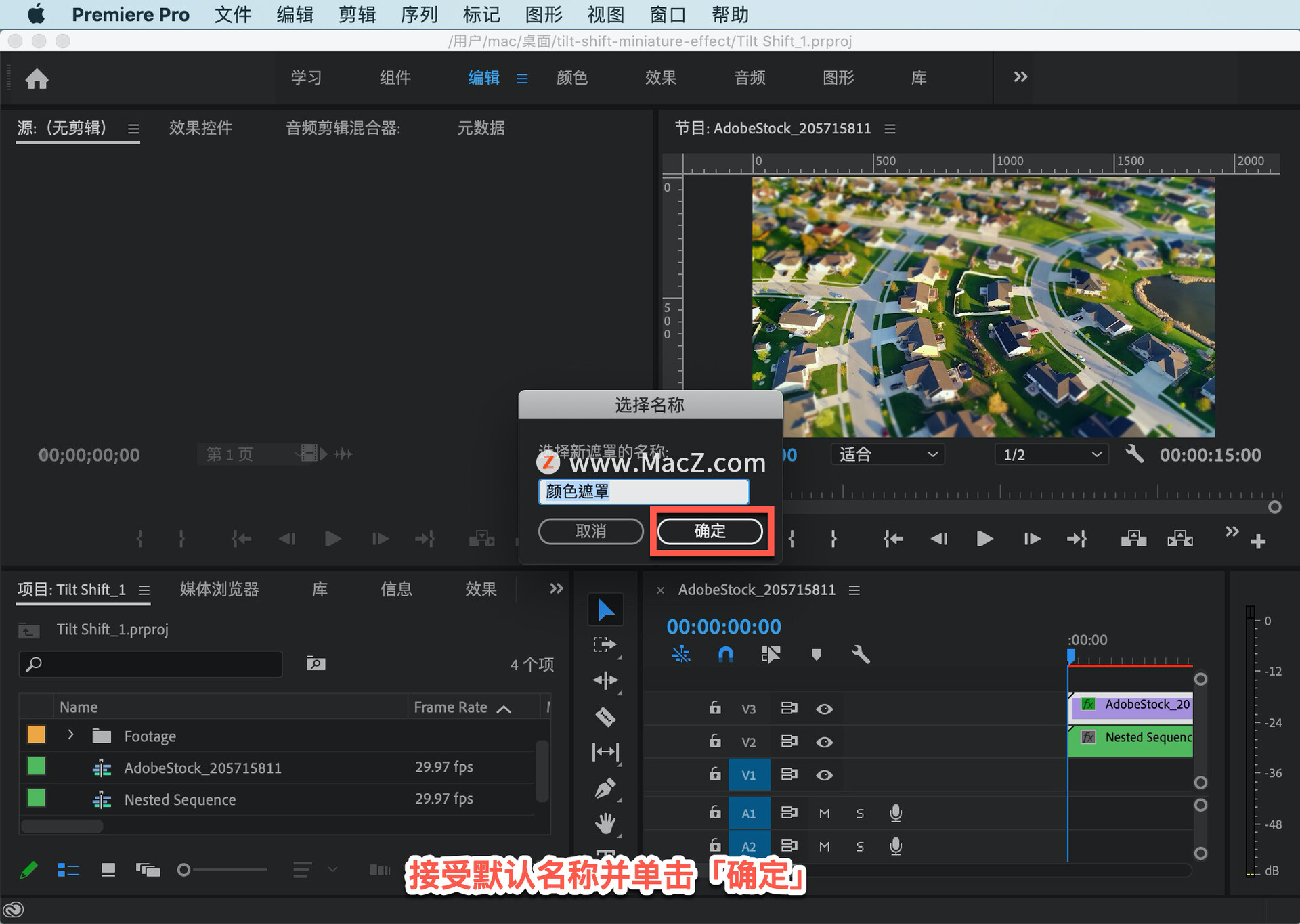This screenshot has width=1300, height=924.
Task: Switch to 颜色 workspace
Action: (x=572, y=78)
